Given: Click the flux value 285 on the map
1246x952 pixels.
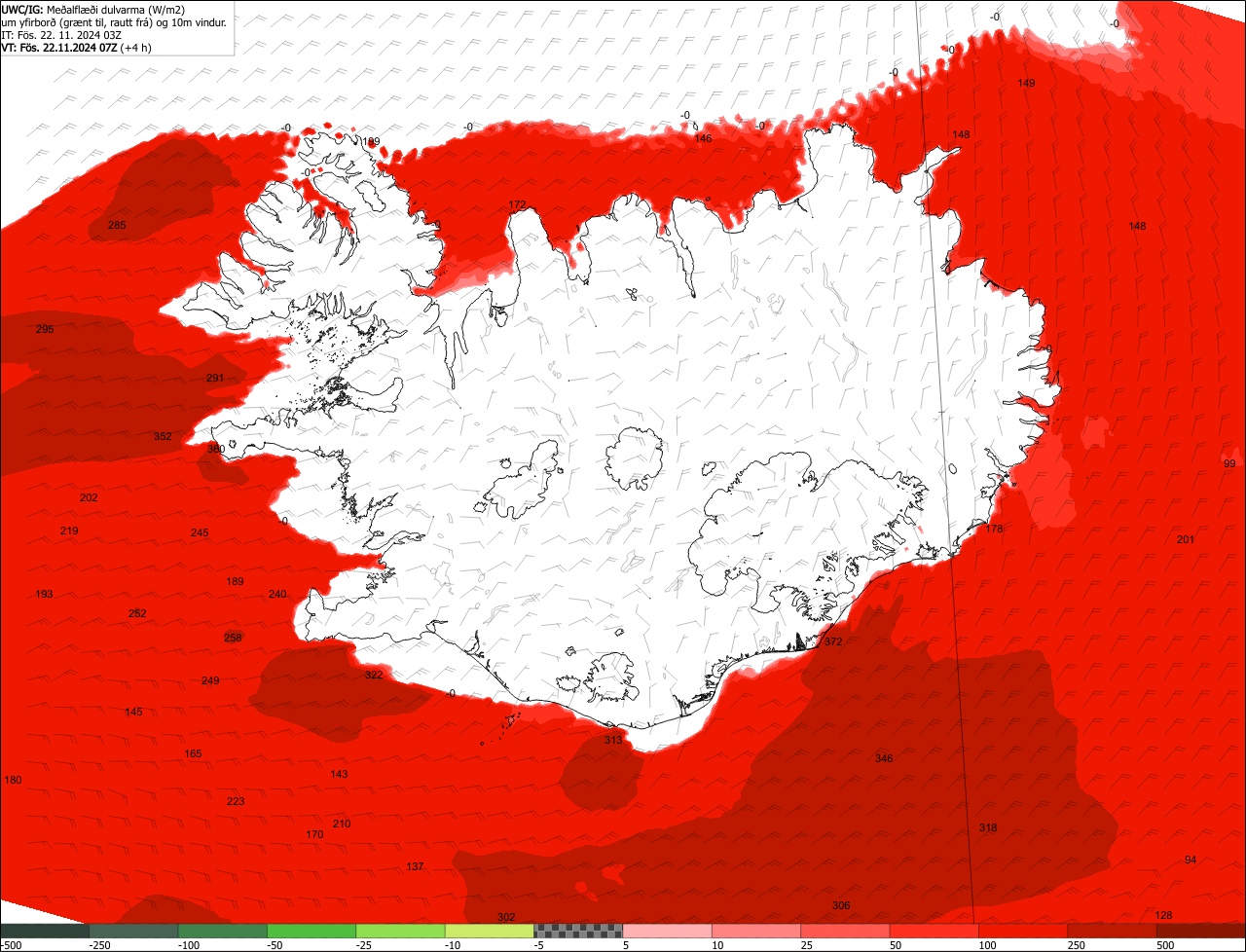Looking at the screenshot, I should click(x=117, y=226).
